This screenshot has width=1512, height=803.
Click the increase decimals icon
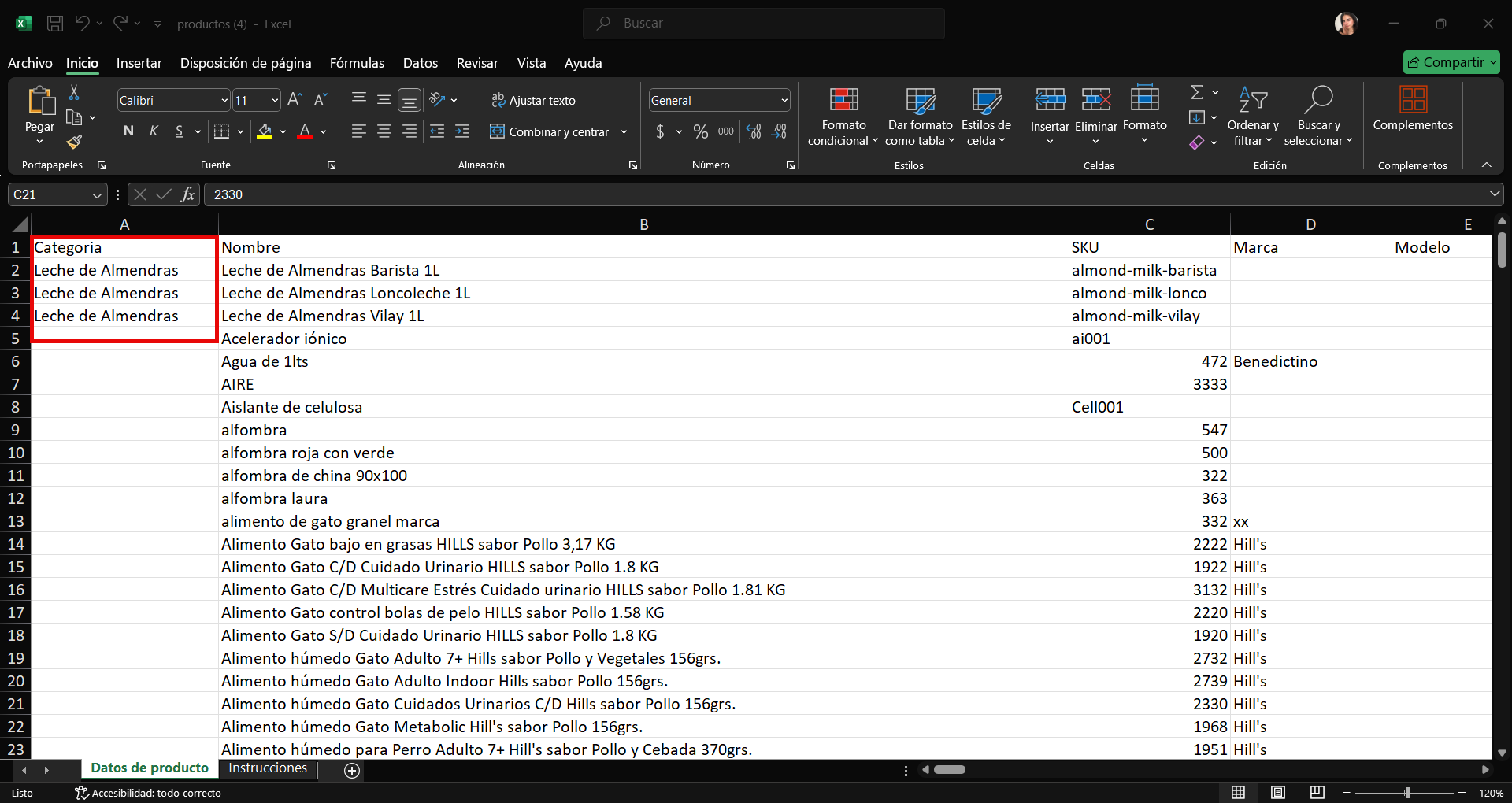(x=754, y=131)
